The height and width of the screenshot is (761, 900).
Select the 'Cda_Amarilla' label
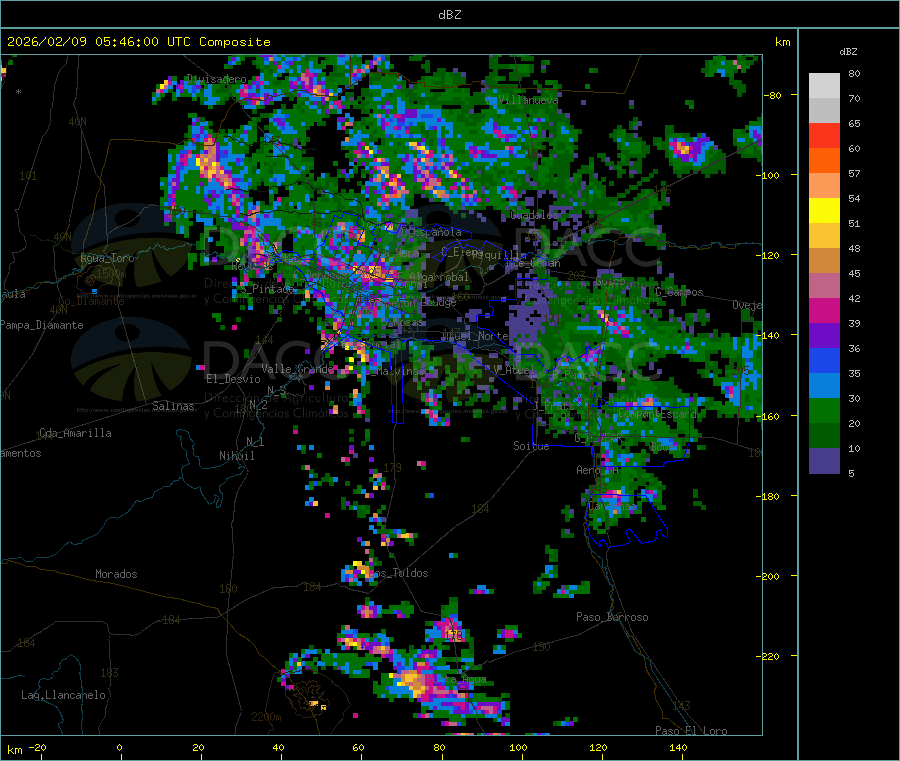75,433
